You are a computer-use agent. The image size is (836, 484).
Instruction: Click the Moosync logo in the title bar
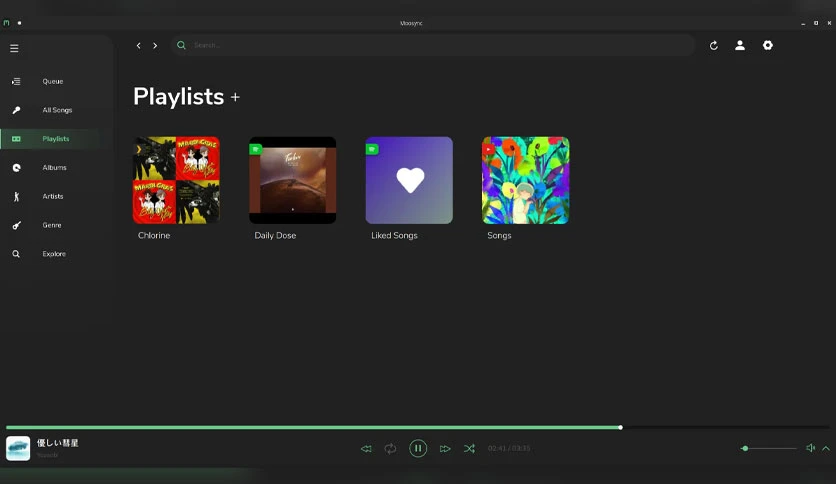[x=6, y=23]
